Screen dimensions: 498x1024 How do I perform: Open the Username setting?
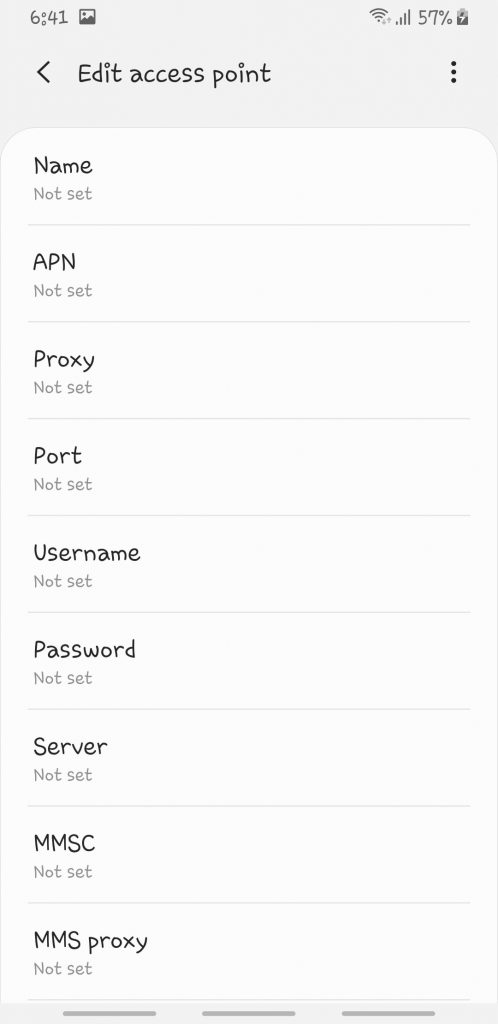(x=249, y=564)
